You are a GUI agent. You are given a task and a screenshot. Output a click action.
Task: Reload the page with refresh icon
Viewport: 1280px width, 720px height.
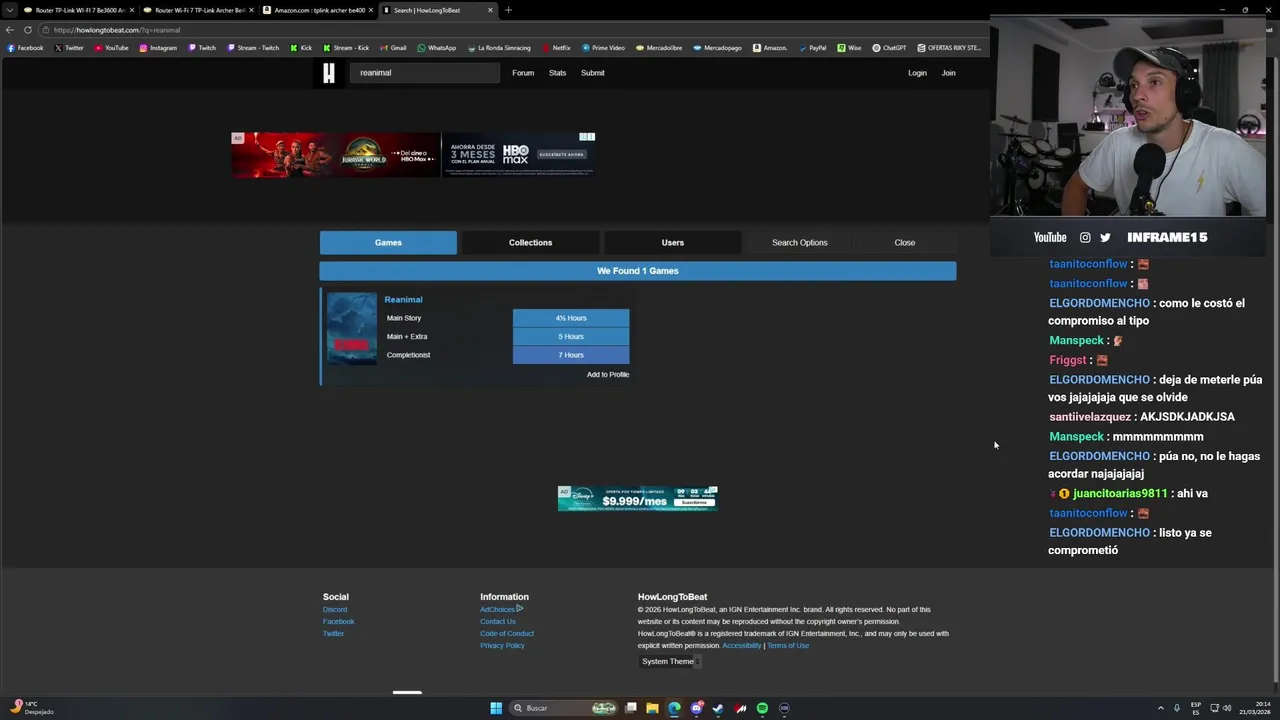[x=28, y=30]
